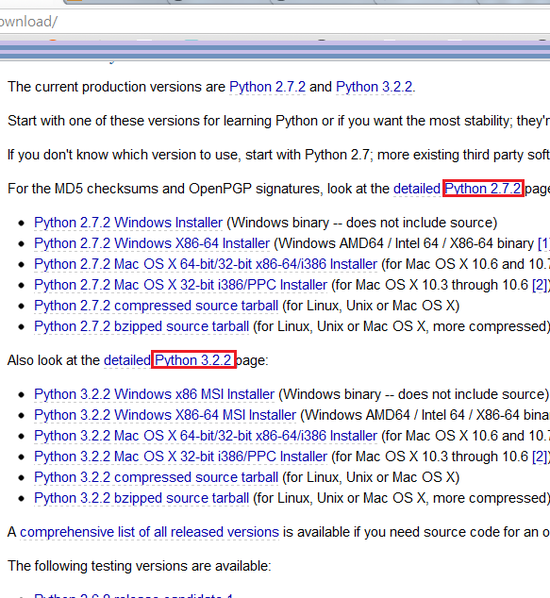This screenshot has height=598, width=550.
Task: Open Python 3.2.2 page link after 'Also look at the detailed'
Action: tap(193, 360)
